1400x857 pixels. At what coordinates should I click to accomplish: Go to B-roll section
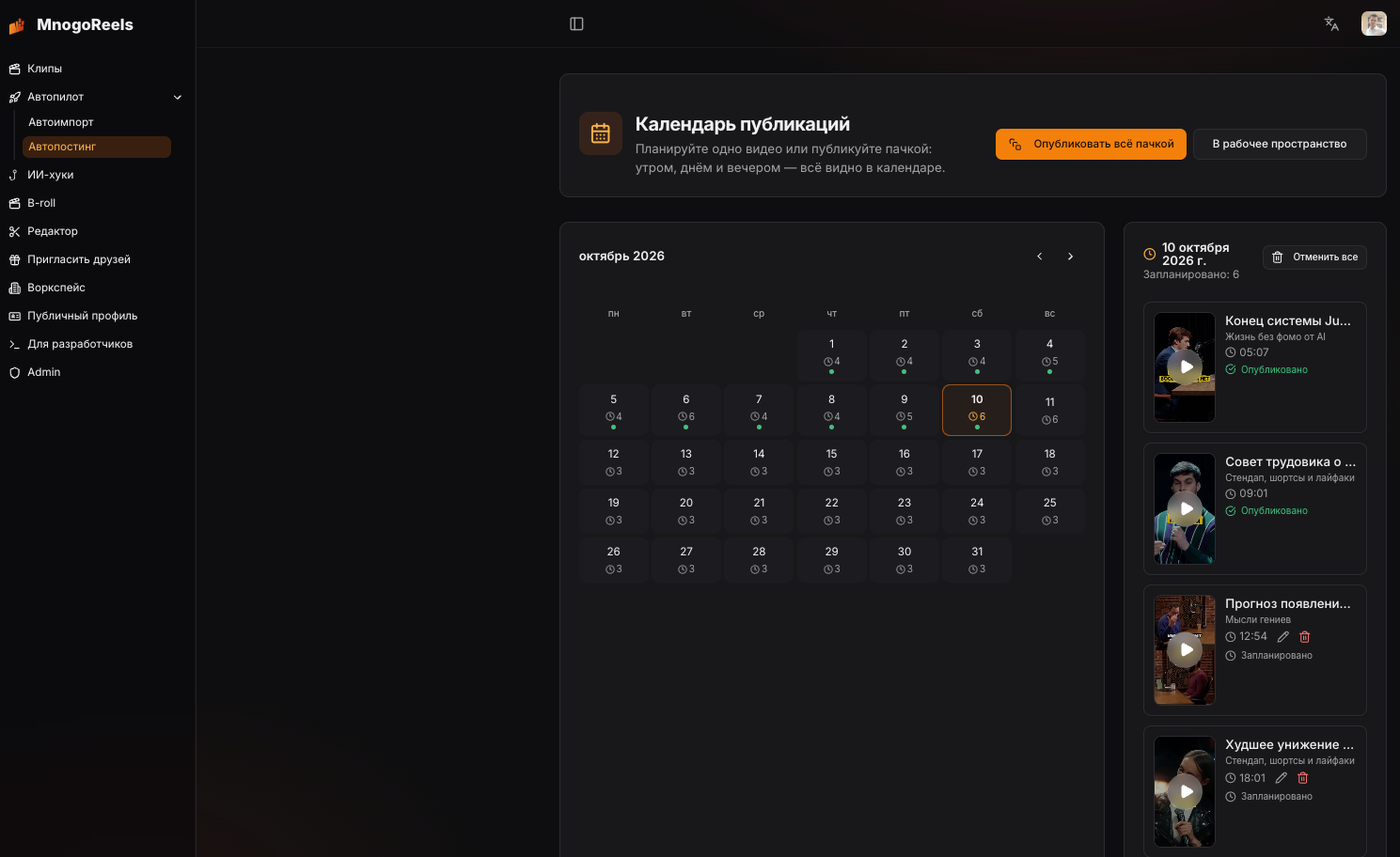[x=98, y=203]
